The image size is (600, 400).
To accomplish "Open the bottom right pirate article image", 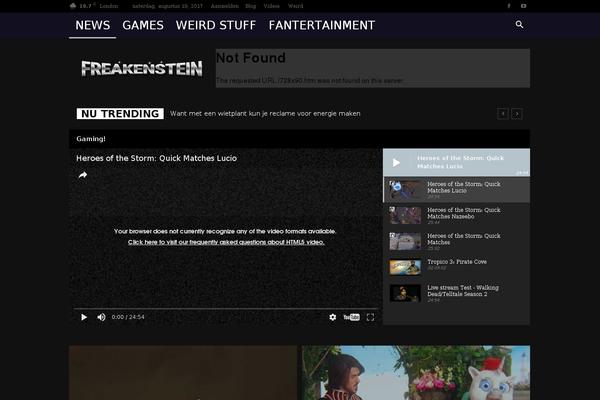I will [x=416, y=373].
